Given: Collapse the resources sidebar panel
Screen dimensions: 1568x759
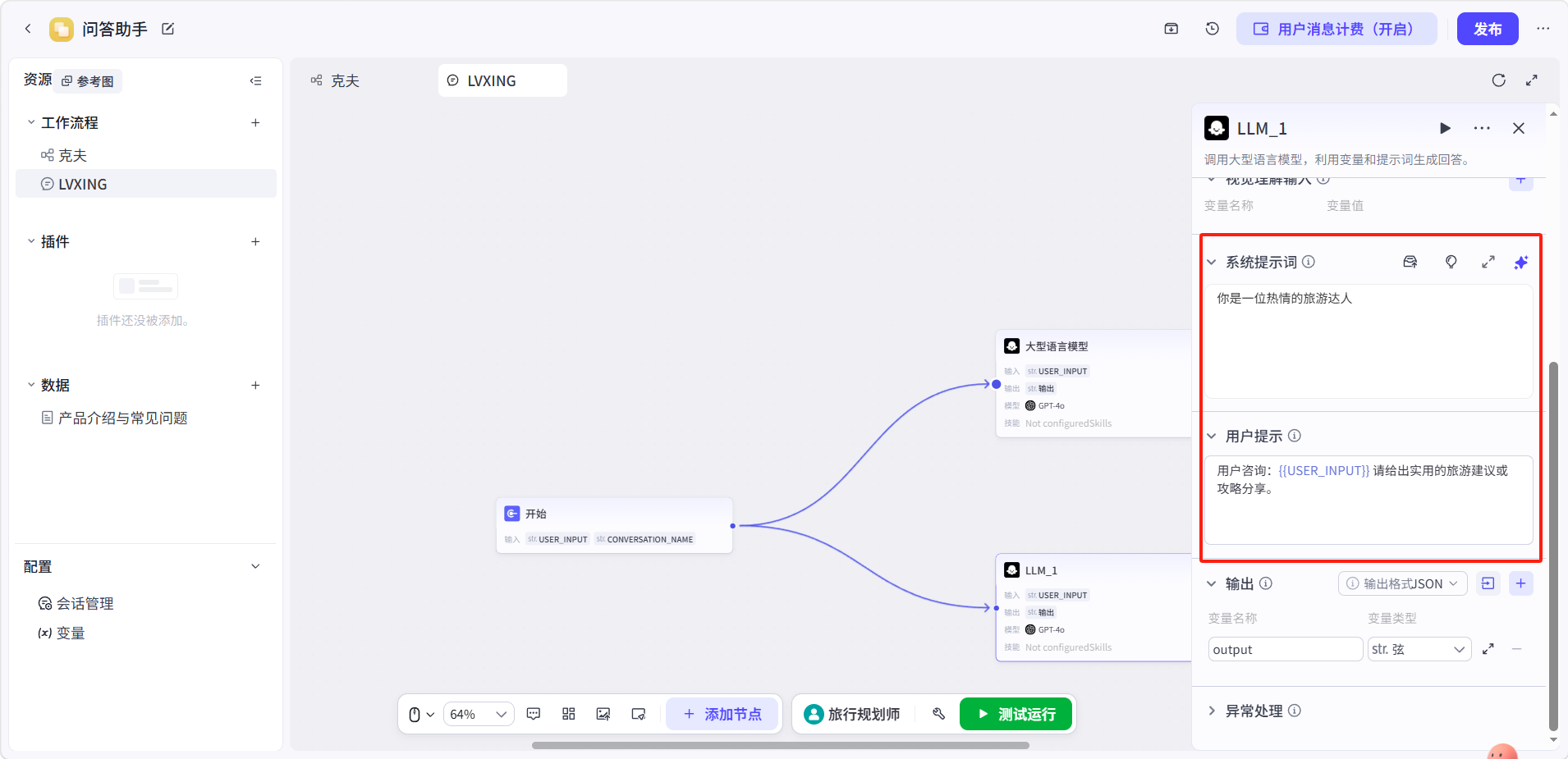Looking at the screenshot, I should click(255, 80).
